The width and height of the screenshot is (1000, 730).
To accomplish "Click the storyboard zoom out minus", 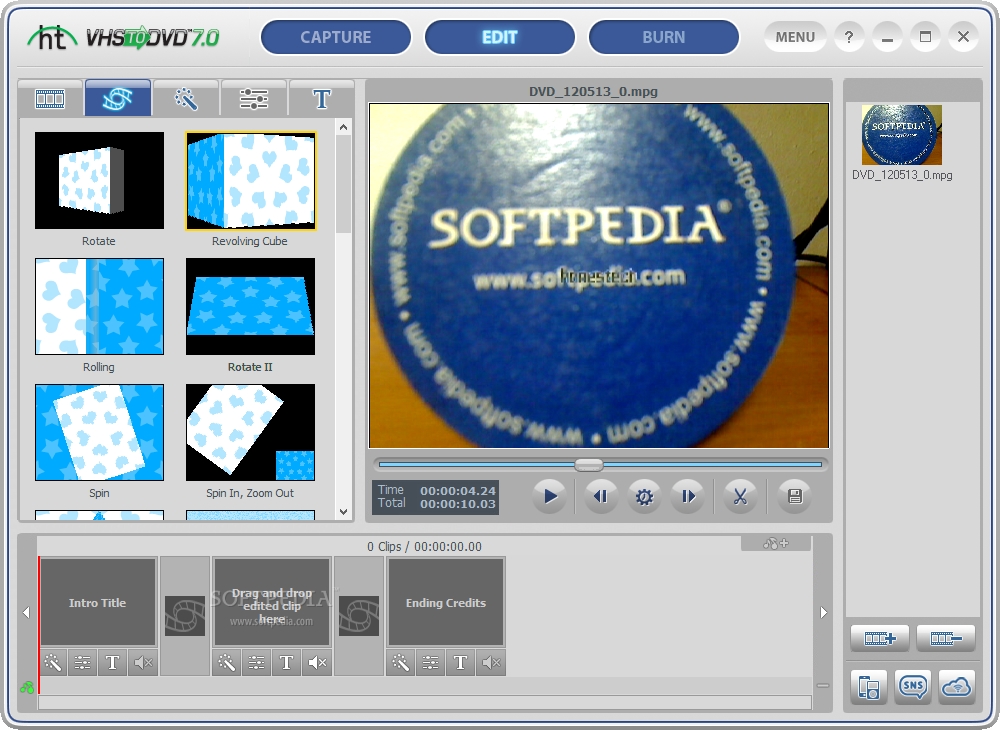I will pos(823,686).
